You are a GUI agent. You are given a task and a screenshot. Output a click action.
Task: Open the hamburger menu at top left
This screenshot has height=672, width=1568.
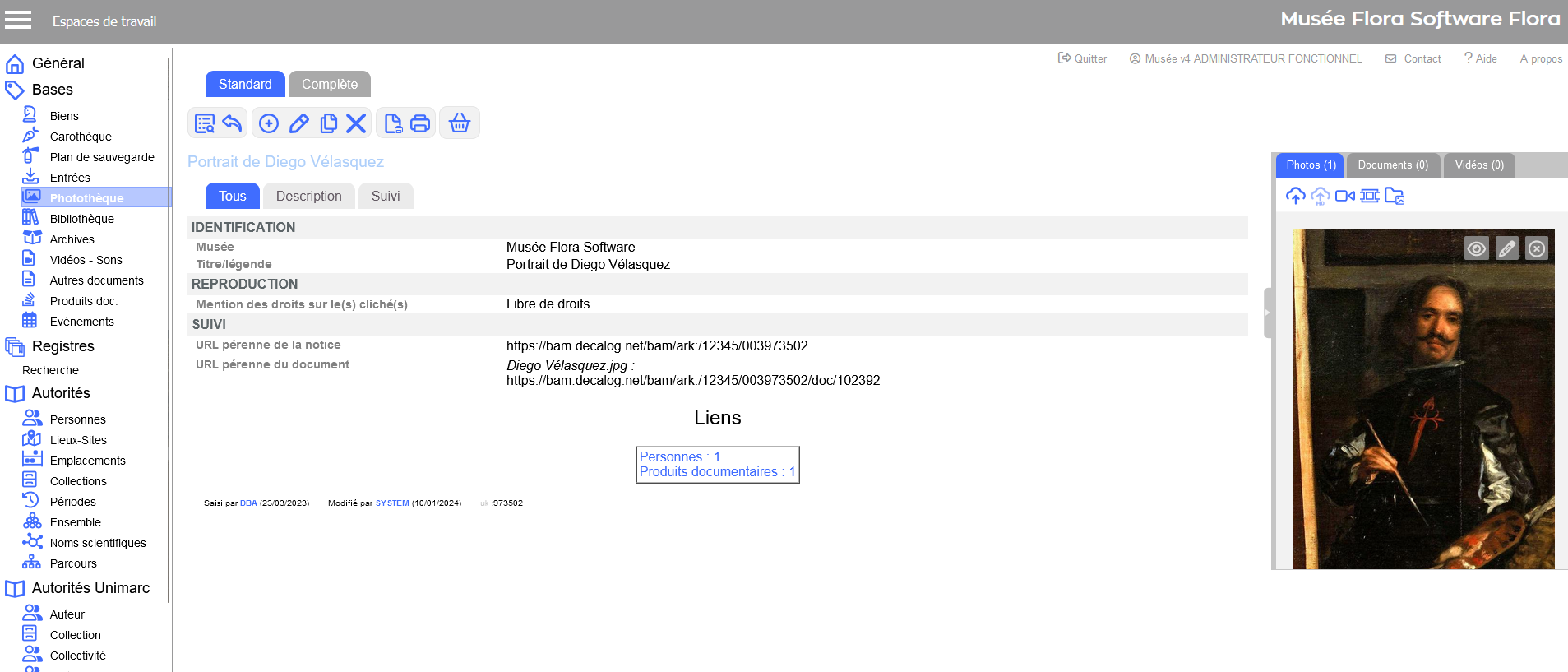(x=18, y=21)
